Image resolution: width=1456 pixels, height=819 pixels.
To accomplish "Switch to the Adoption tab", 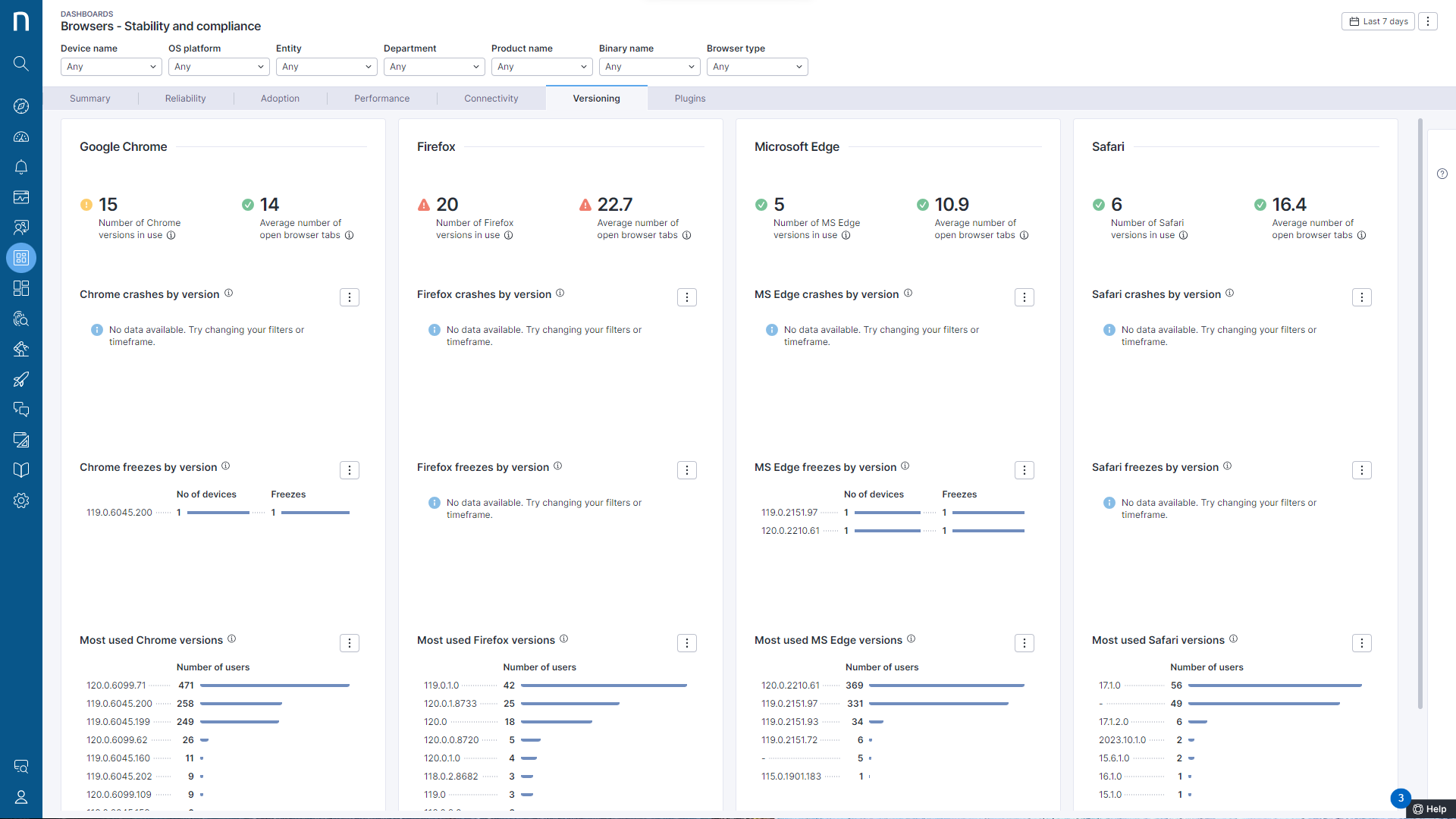I will click(281, 99).
